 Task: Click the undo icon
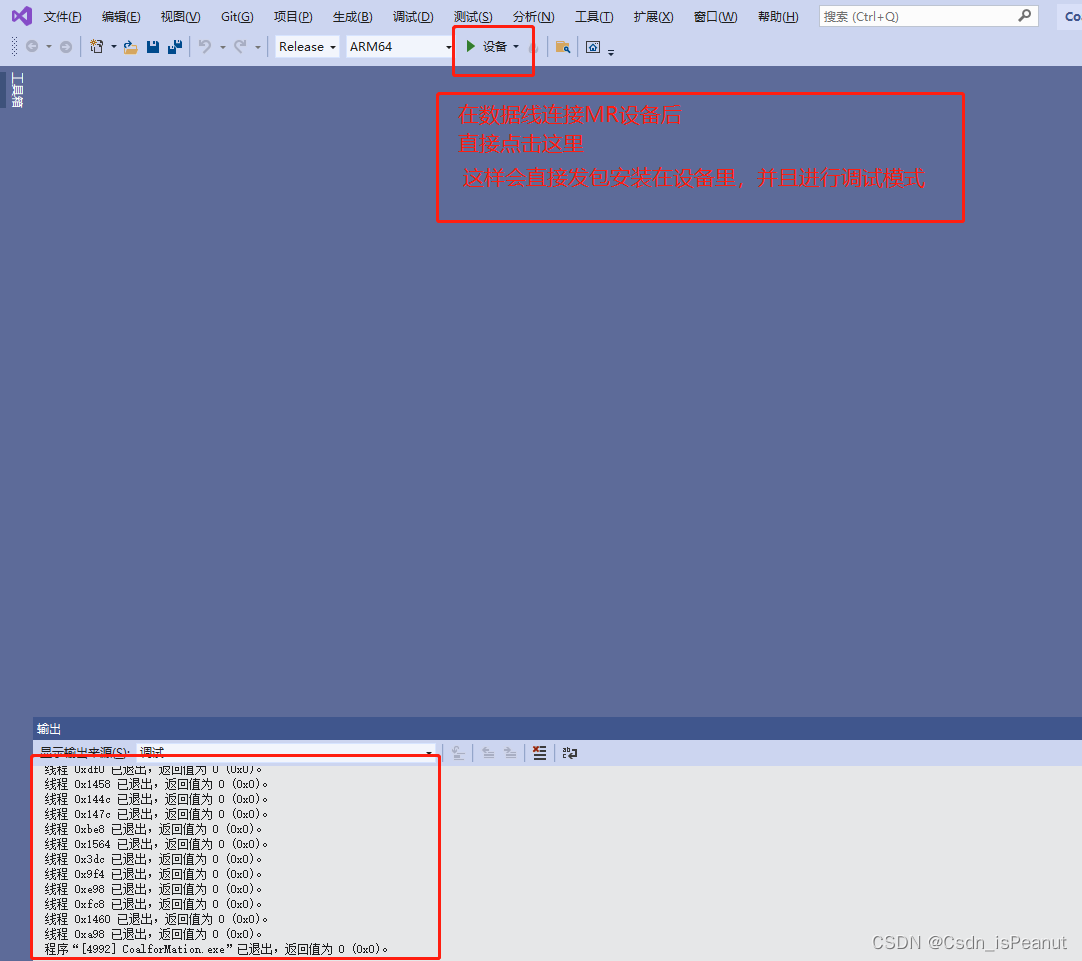[x=205, y=46]
